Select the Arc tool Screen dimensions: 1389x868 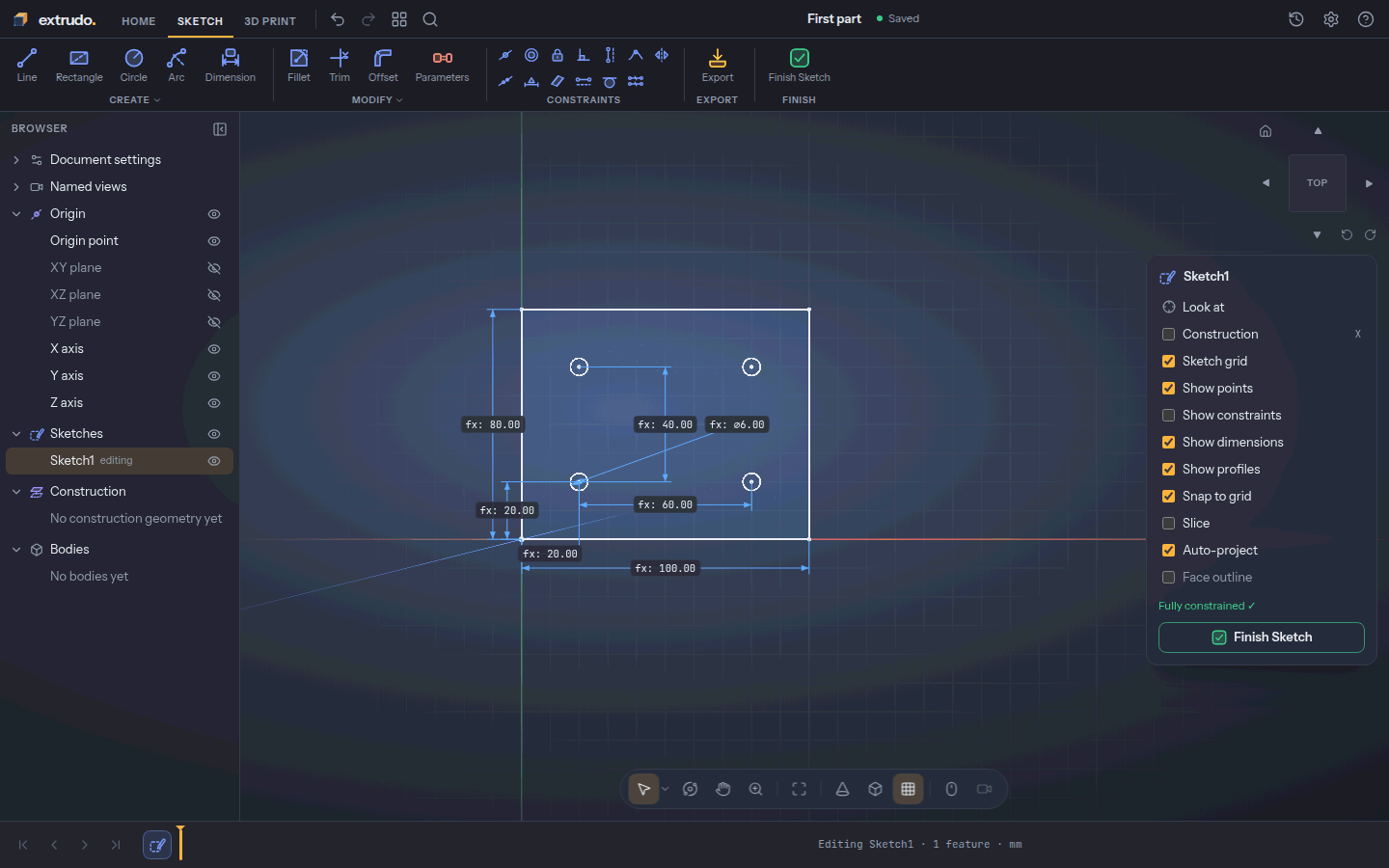(177, 66)
